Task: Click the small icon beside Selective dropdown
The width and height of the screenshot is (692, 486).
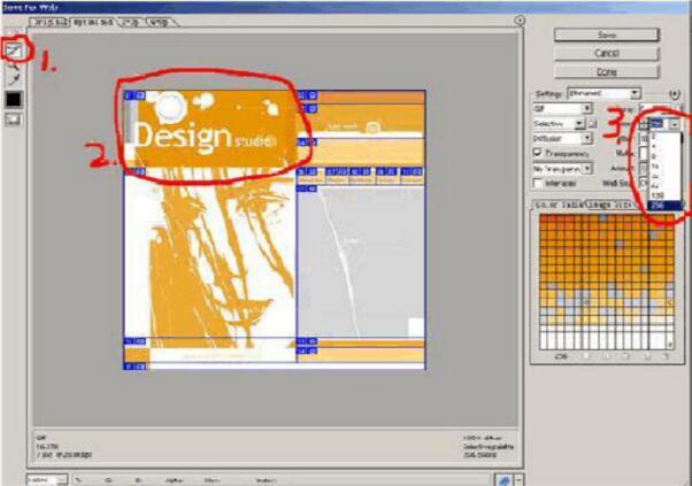Action: point(594,123)
